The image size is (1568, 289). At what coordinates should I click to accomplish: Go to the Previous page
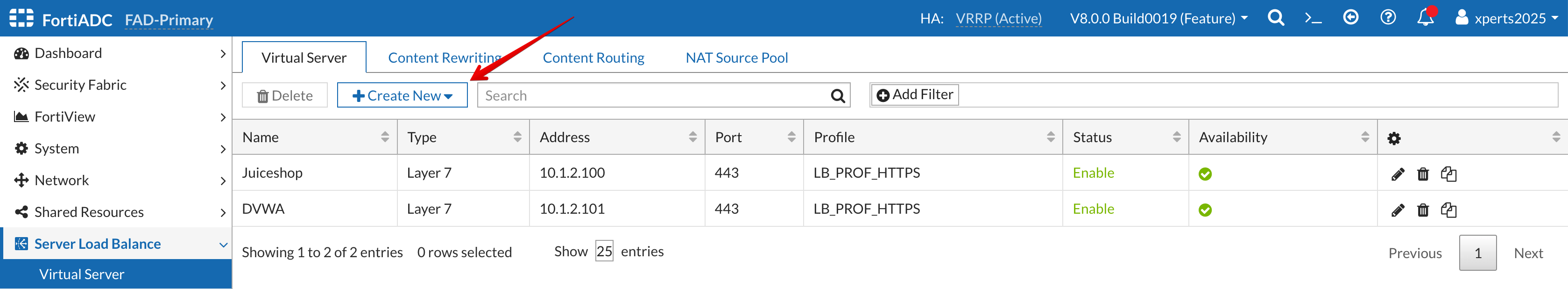click(1415, 253)
